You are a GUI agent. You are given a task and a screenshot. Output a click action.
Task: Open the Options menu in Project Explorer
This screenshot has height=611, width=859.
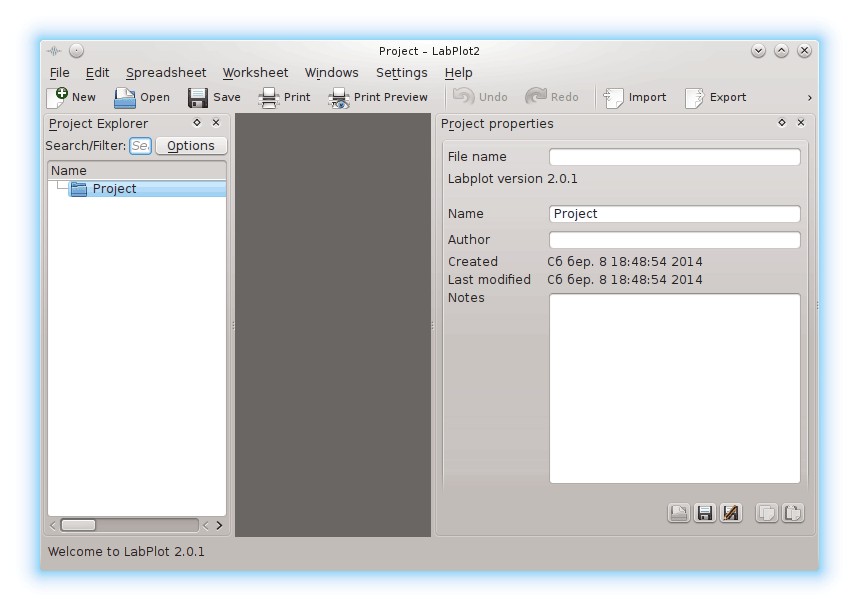tap(190, 145)
